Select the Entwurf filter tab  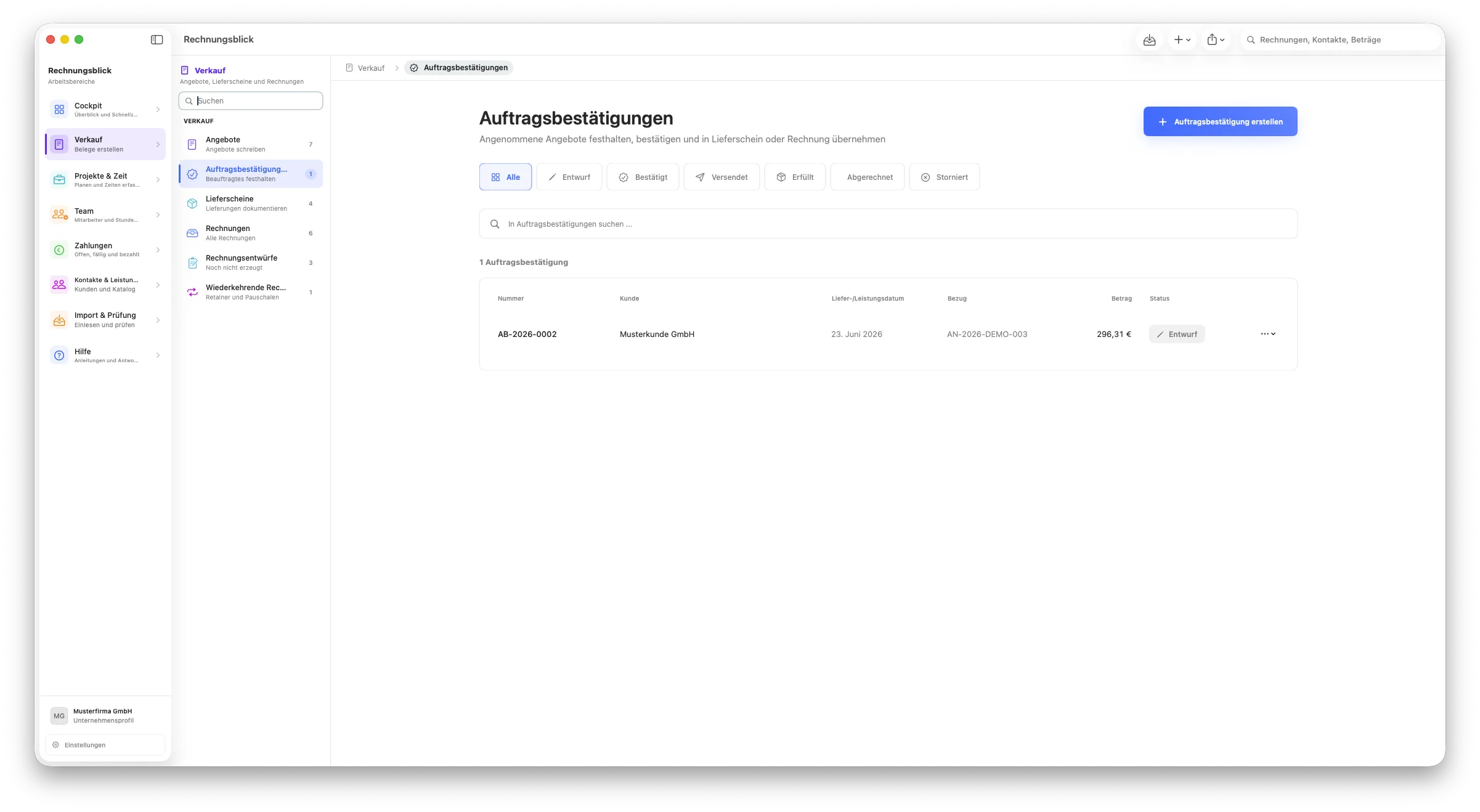click(569, 177)
